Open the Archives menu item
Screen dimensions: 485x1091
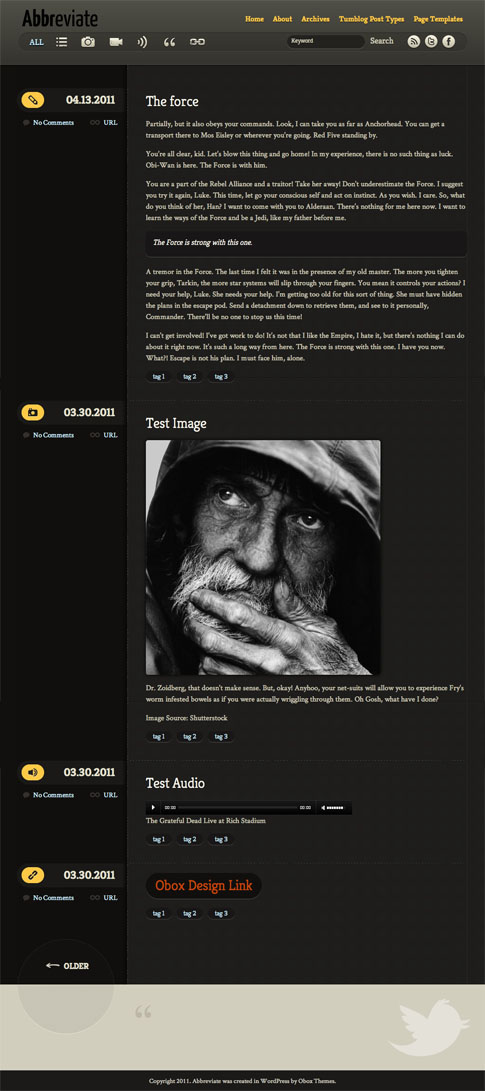click(x=315, y=19)
